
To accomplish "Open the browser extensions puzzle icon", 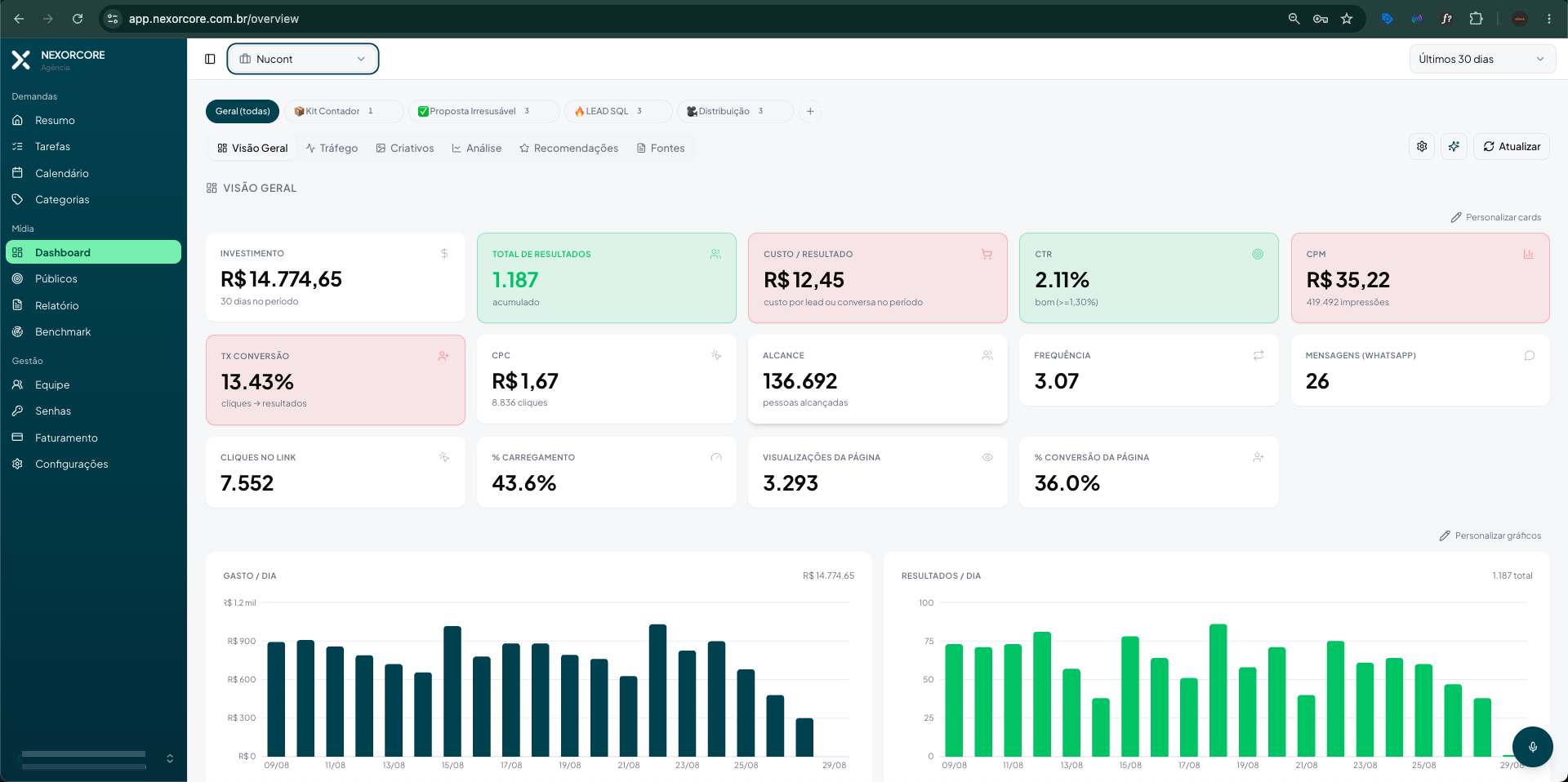I will coord(1476,18).
